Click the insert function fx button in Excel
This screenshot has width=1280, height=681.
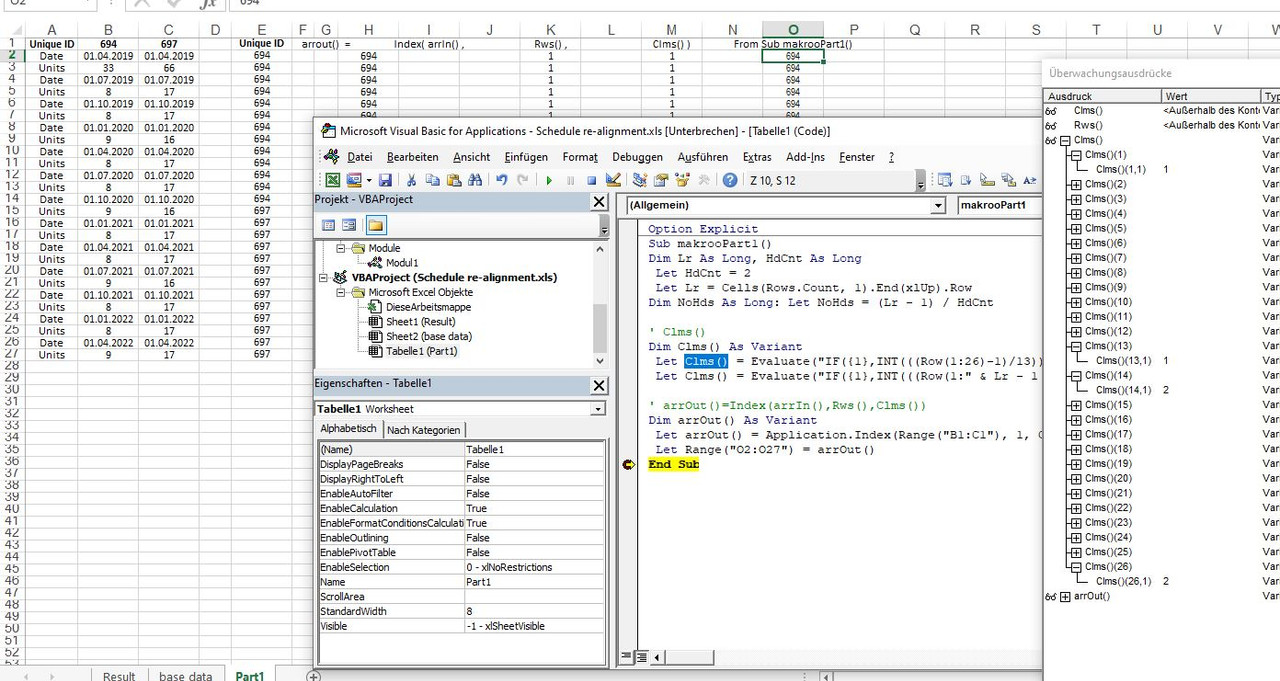pos(207,4)
